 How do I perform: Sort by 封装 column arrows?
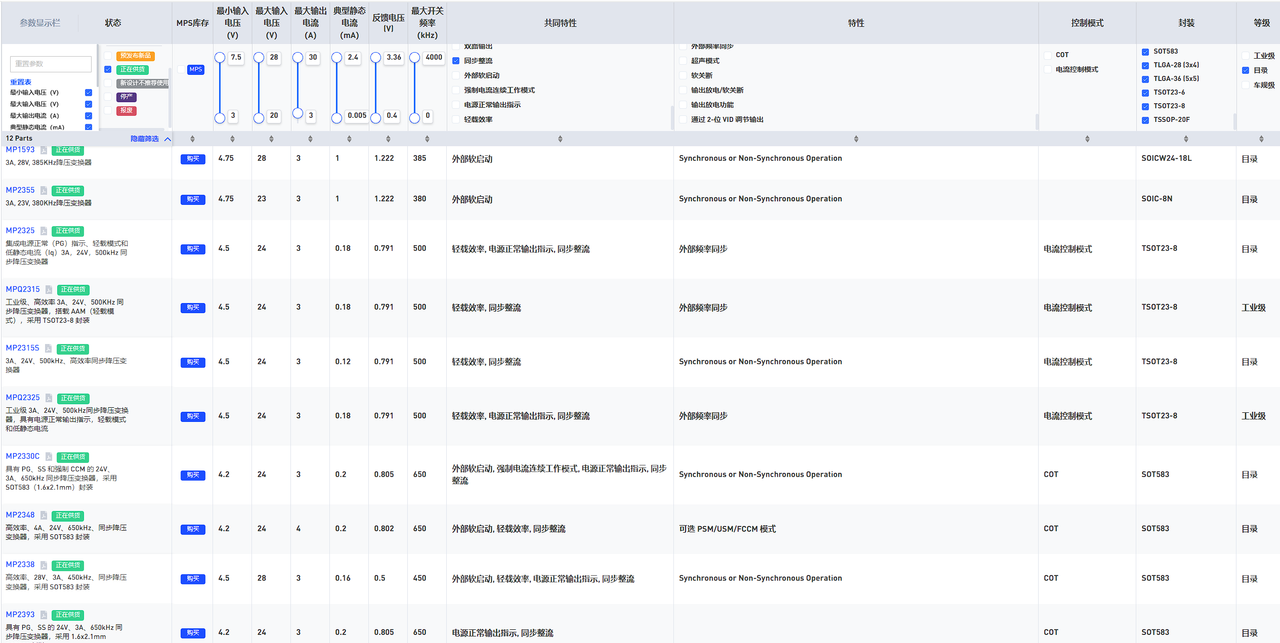pyautogui.click(x=1186, y=139)
